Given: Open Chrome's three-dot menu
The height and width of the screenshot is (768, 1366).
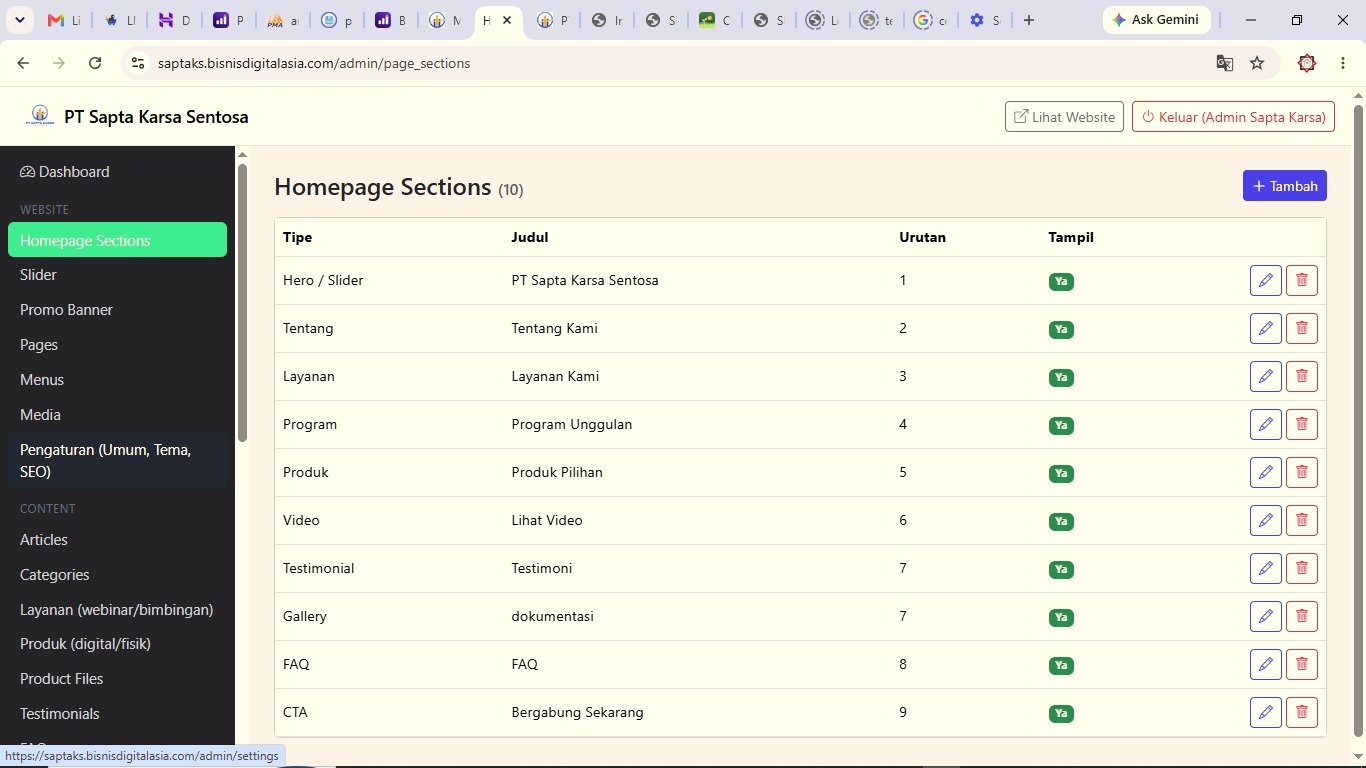Looking at the screenshot, I should [x=1341, y=63].
